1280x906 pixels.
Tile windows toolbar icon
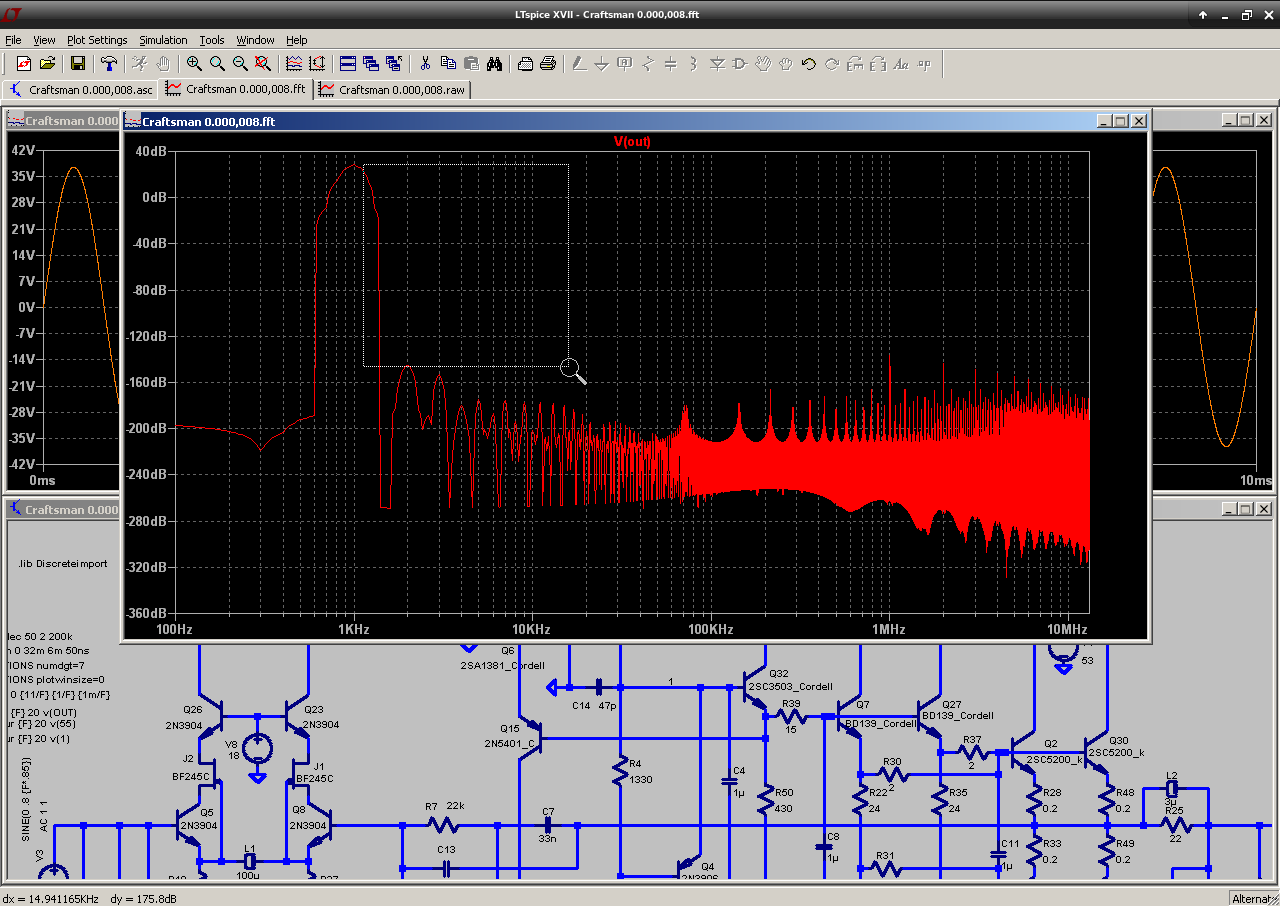pyautogui.click(x=348, y=64)
